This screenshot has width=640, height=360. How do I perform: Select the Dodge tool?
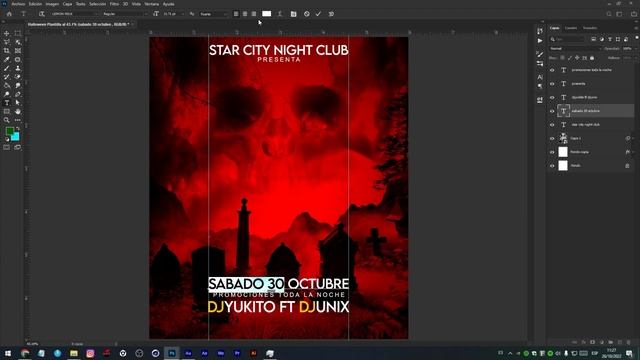[7, 94]
